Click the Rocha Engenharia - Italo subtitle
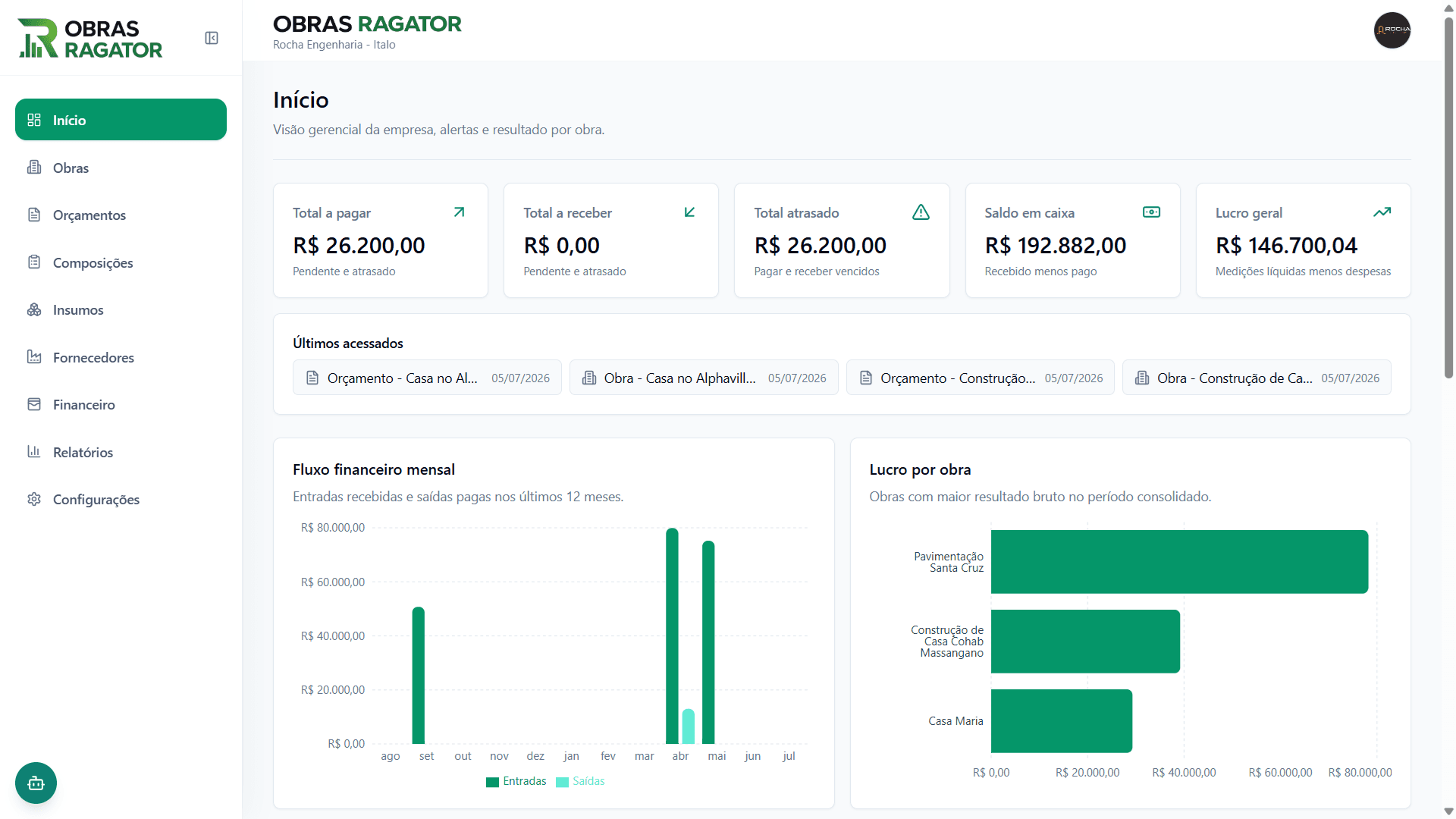The width and height of the screenshot is (1456, 819). (334, 45)
